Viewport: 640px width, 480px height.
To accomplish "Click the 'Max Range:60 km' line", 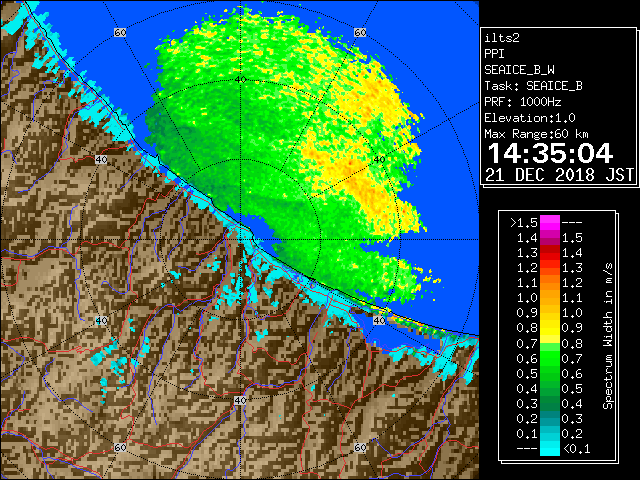I will tap(536, 134).
